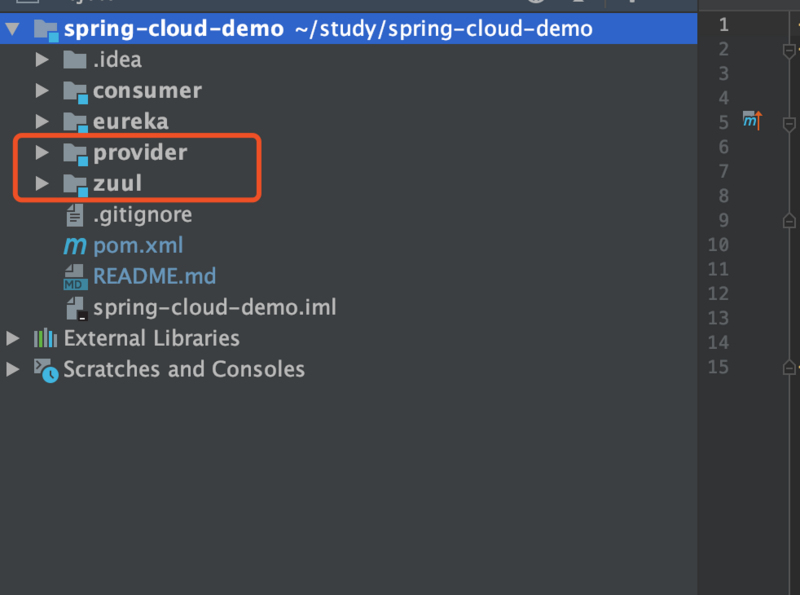
Task: Expand External Libraries
Action: point(12,338)
